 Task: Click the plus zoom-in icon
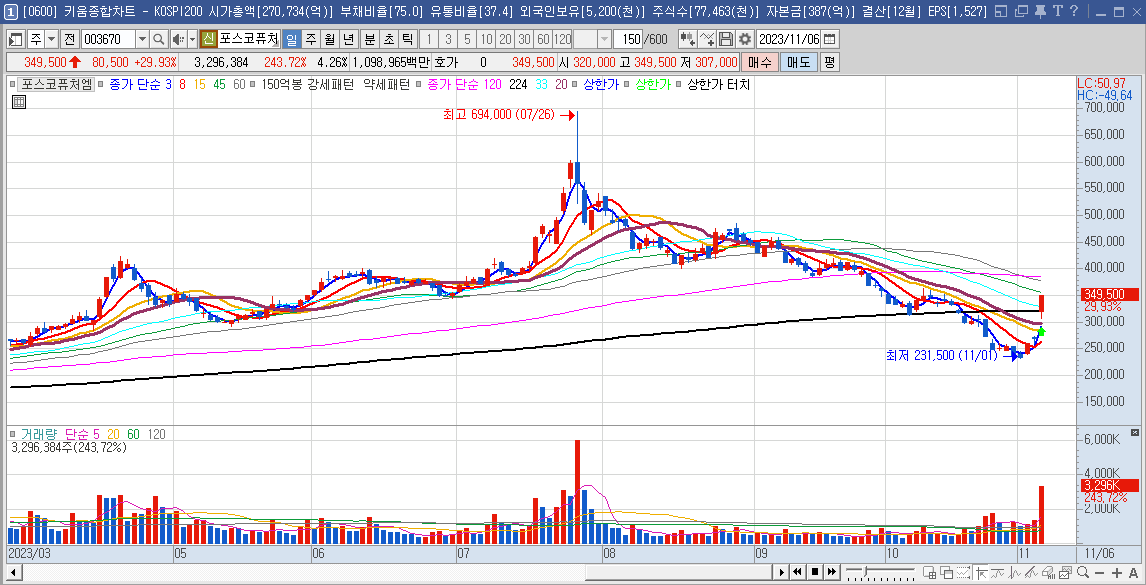coord(1117,572)
